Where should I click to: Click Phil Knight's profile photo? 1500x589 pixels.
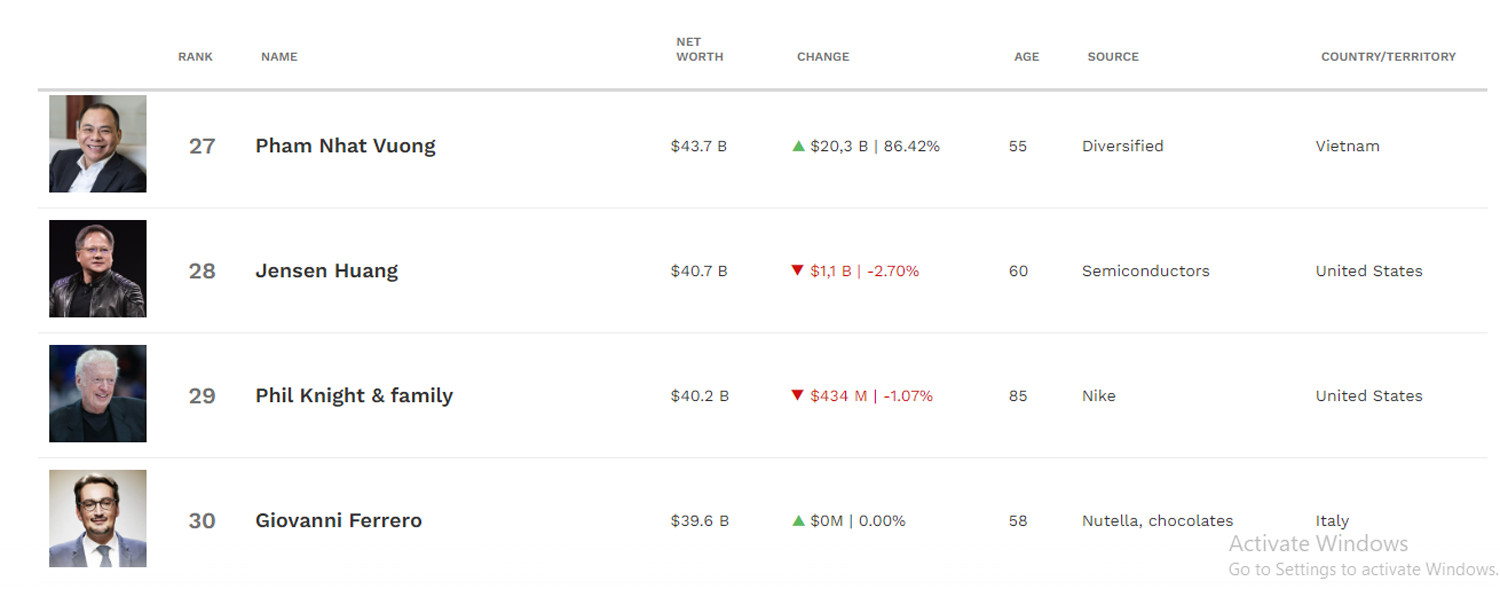98,394
